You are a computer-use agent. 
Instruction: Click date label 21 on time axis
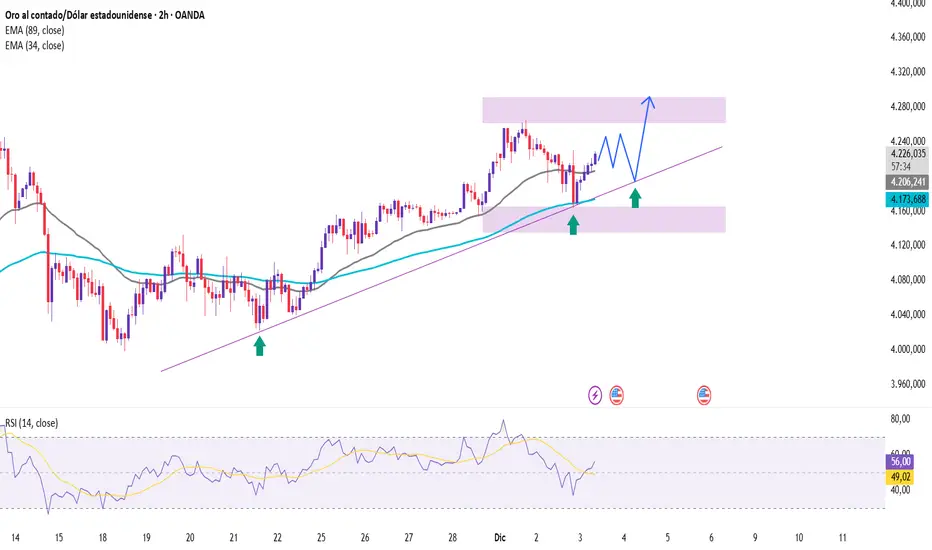click(x=234, y=538)
